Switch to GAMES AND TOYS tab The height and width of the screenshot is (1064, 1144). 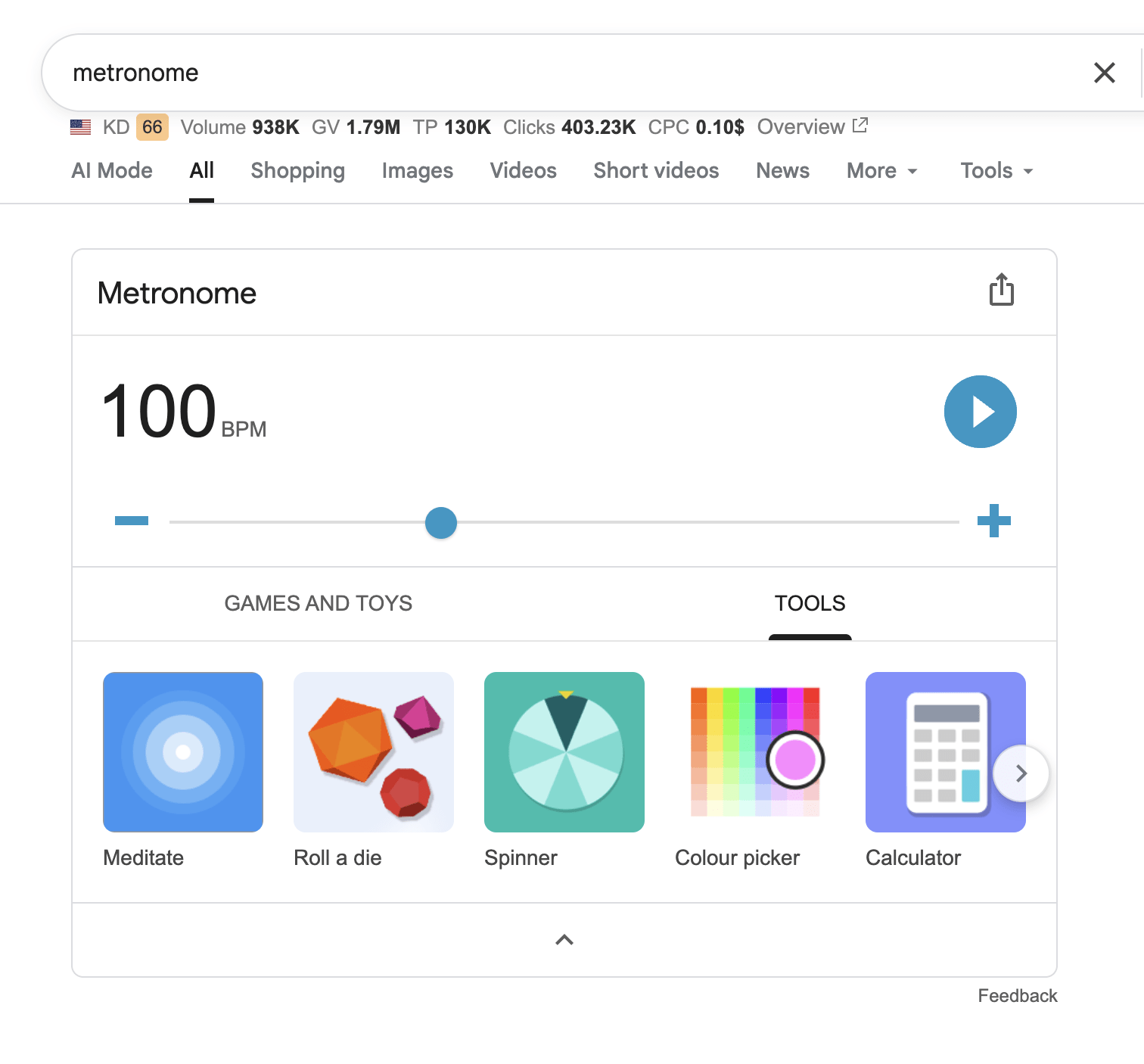[319, 603]
